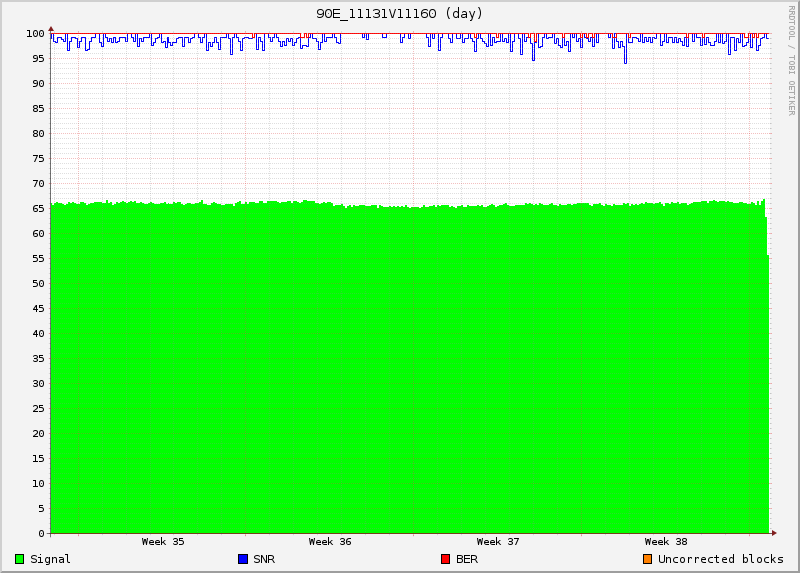
Task: Click the y-axis value '5'
Action: click(x=41, y=509)
